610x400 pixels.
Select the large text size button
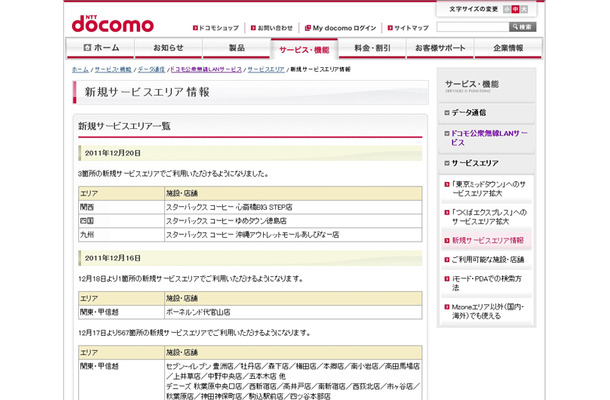pos(527,9)
